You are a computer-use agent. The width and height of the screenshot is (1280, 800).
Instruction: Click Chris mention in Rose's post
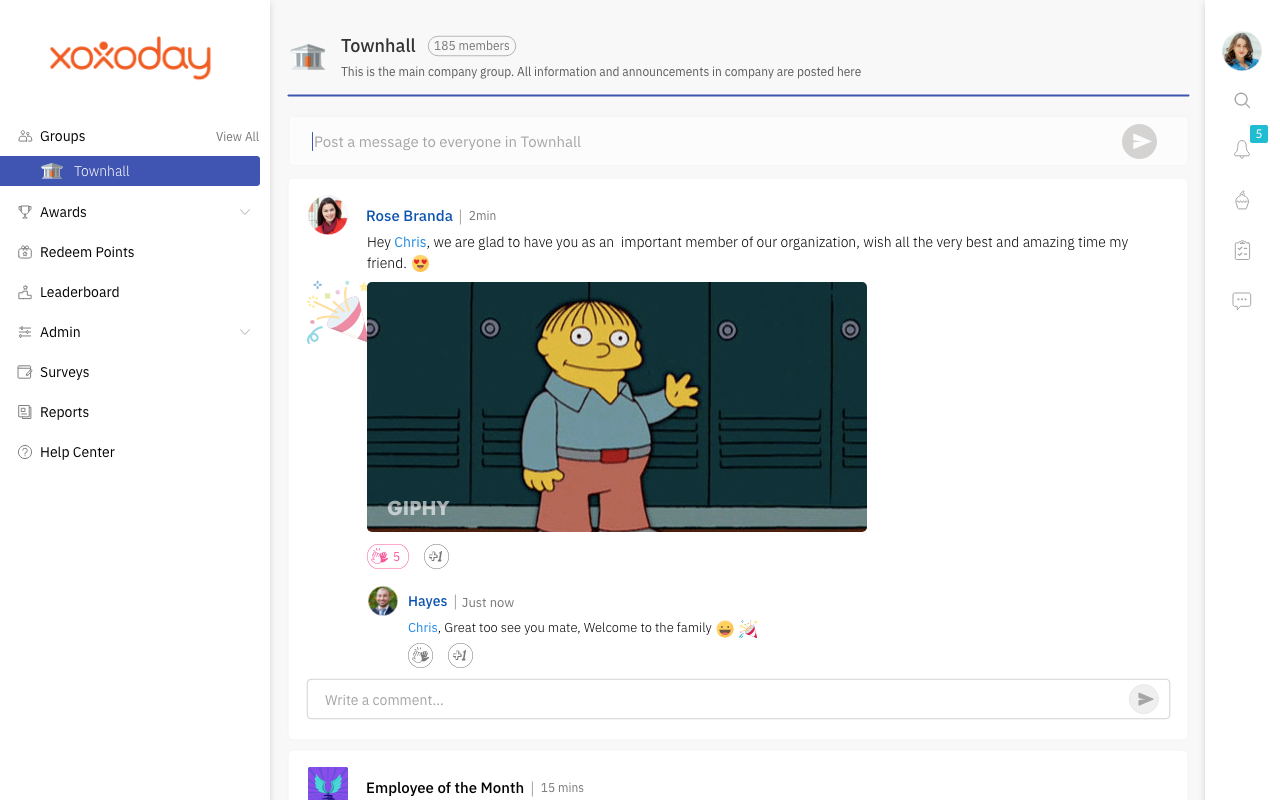click(x=410, y=242)
